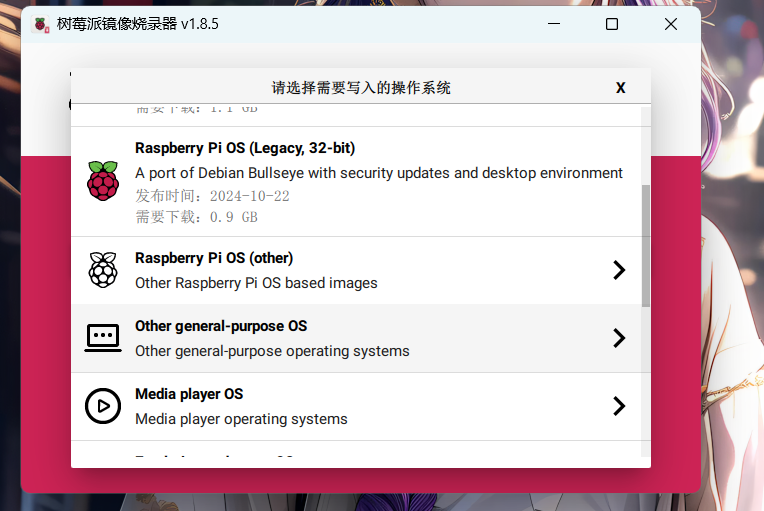The width and height of the screenshot is (764, 511).
Task: Open Other general-purpose OS entry title
Action: click(x=221, y=326)
